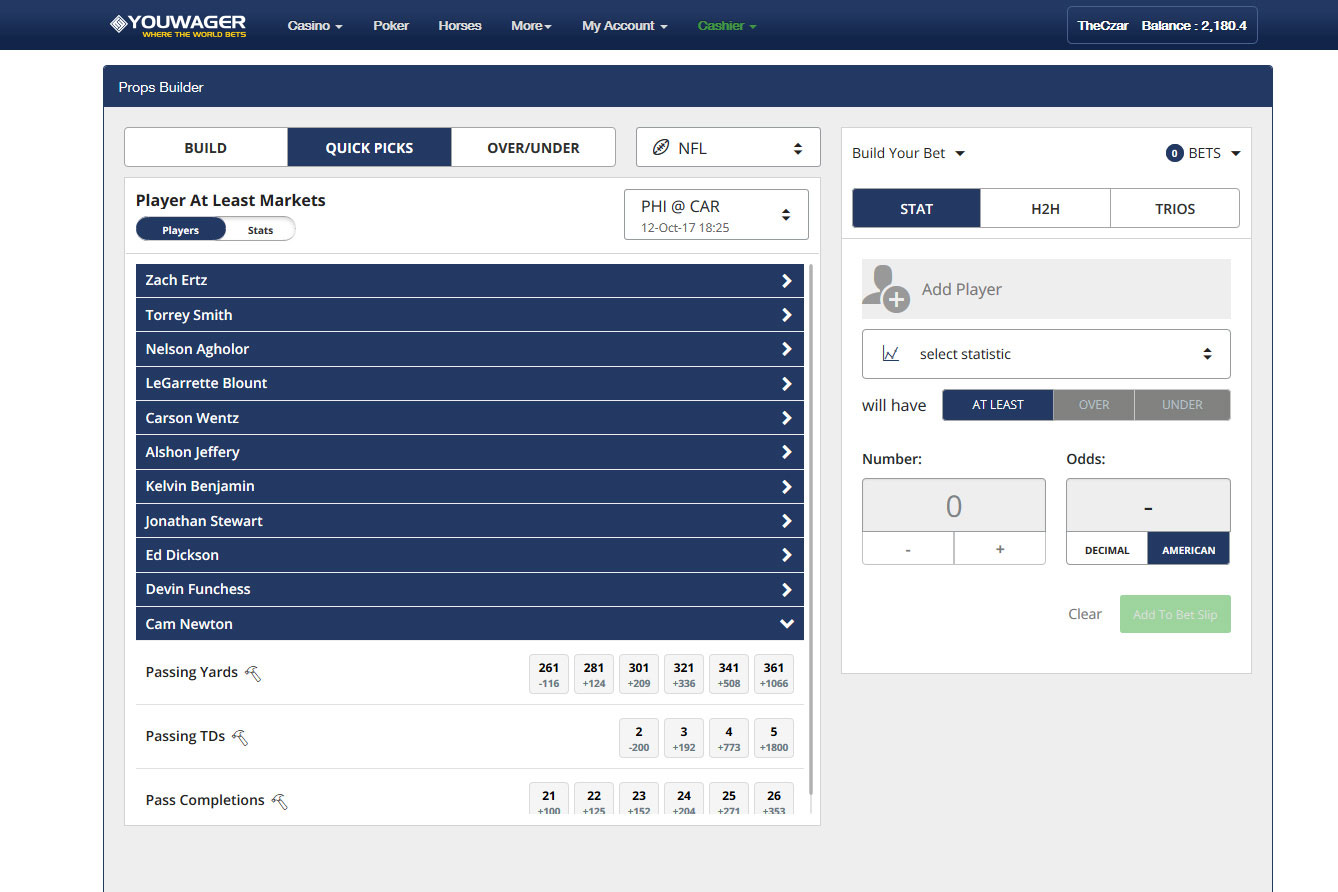The height and width of the screenshot is (892, 1338).
Task: Click the bets count badge
Action: coord(1174,153)
